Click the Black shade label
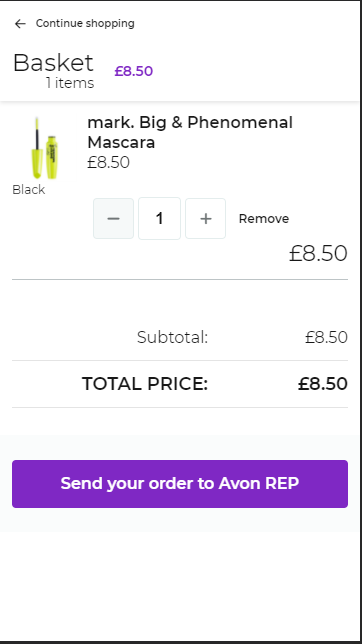The image size is (362, 644). (29, 190)
